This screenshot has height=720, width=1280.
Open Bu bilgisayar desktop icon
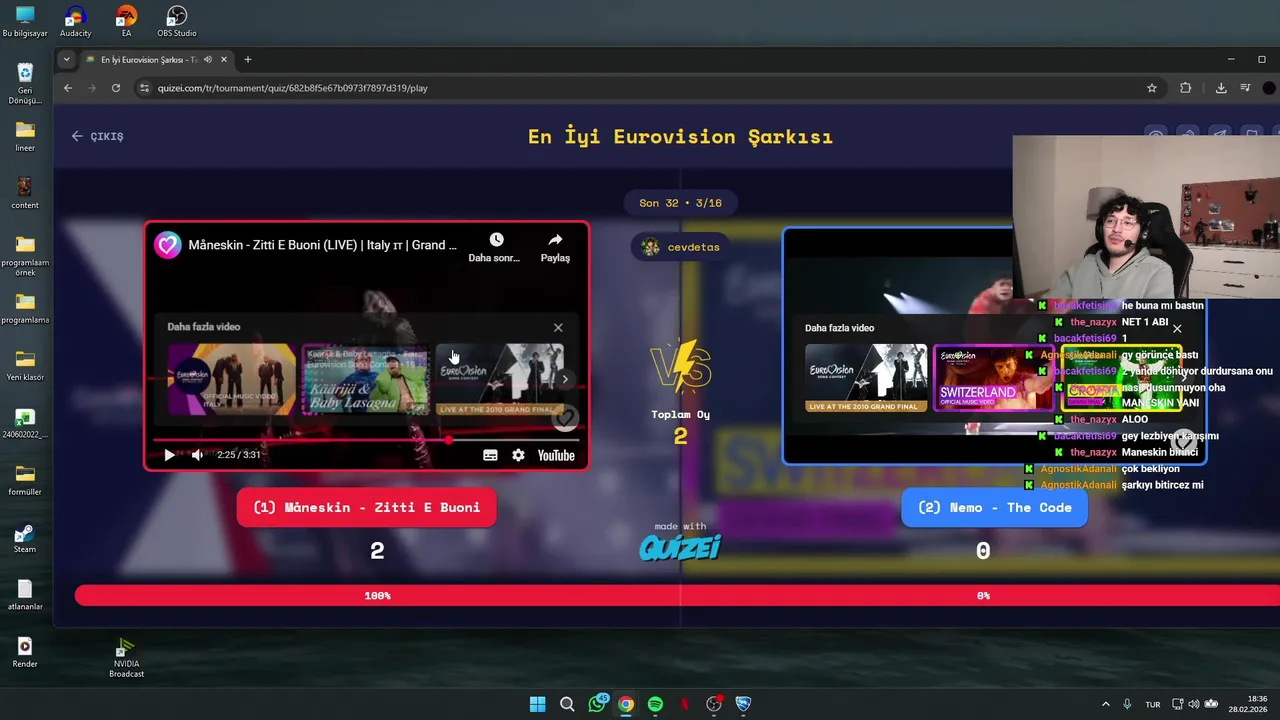25,21
